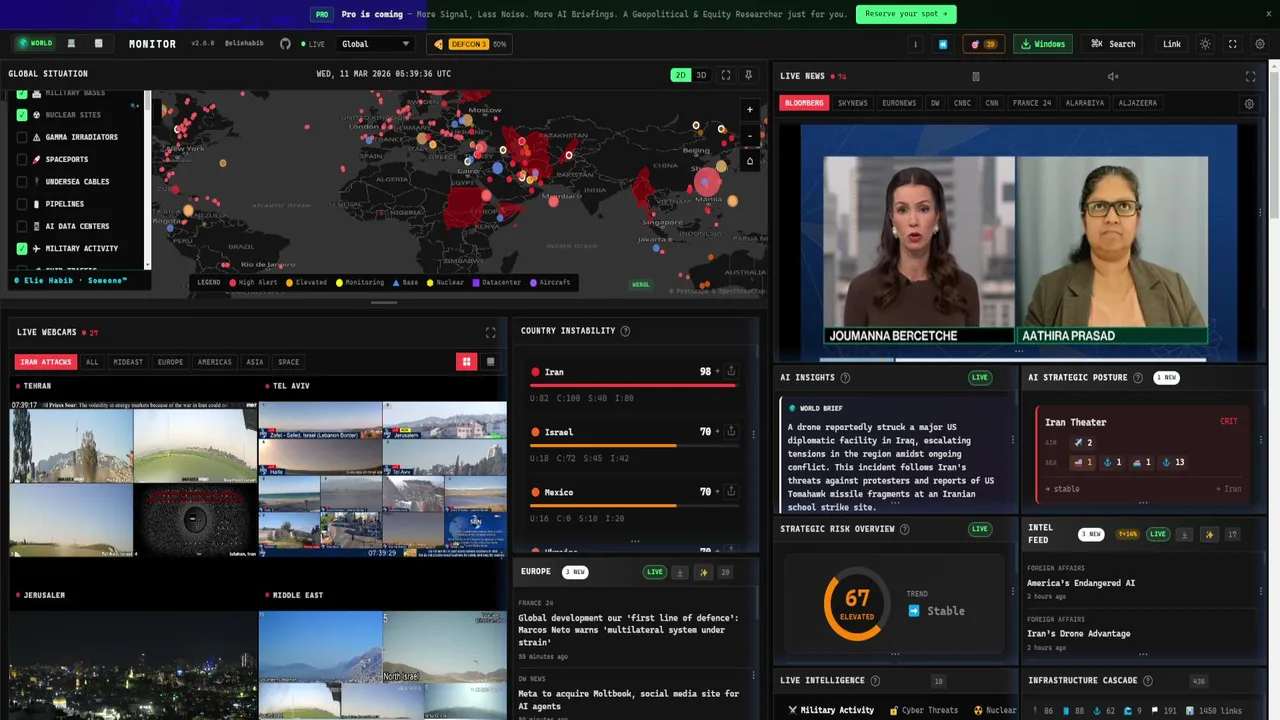Image resolution: width=1280 pixels, height=720 pixels.
Task: Enable the Spaceports layer
Action: click(22, 159)
